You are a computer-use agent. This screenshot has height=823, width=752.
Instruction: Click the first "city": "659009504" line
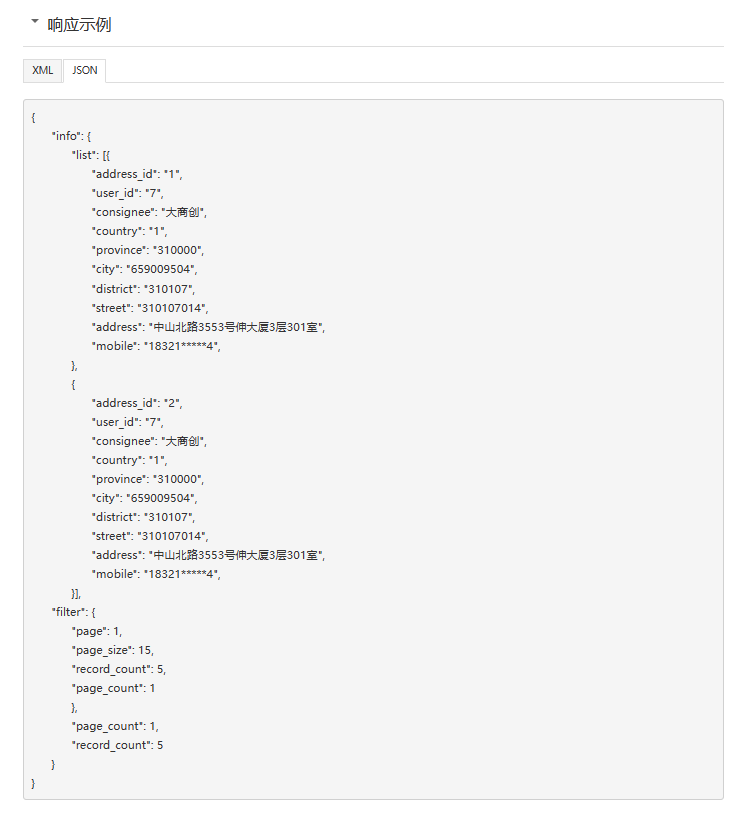click(144, 269)
